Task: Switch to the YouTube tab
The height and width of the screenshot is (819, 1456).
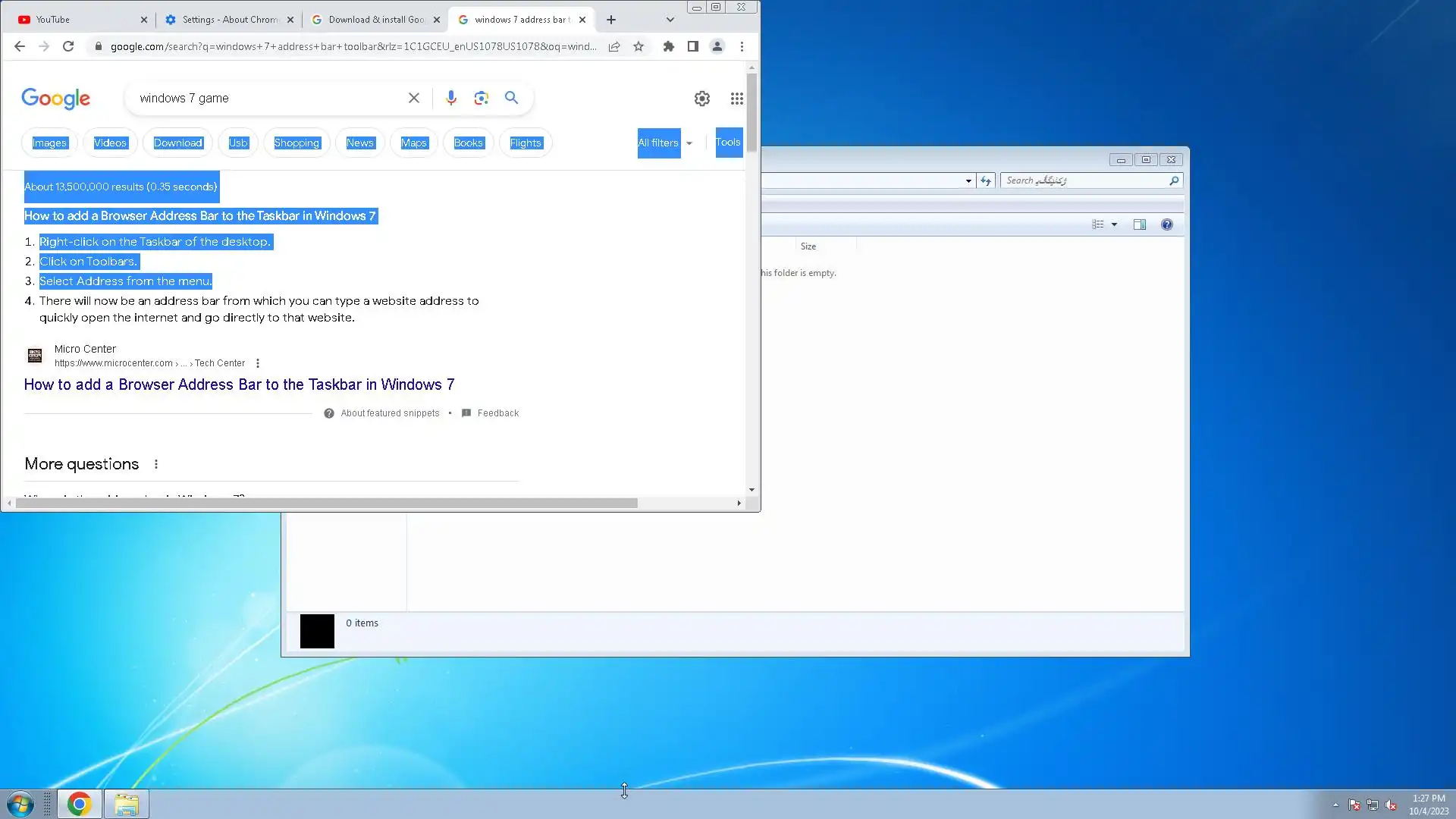Action: 80,20
